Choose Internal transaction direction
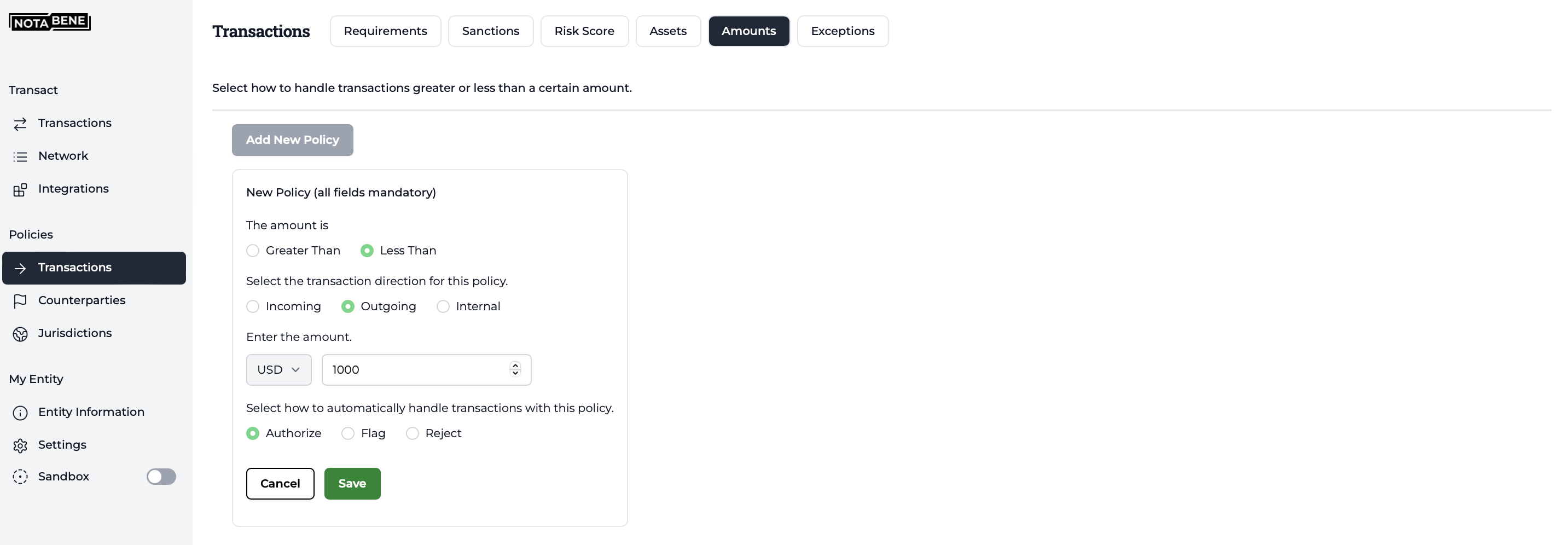Viewport: 1568px width, 545px height. point(443,306)
